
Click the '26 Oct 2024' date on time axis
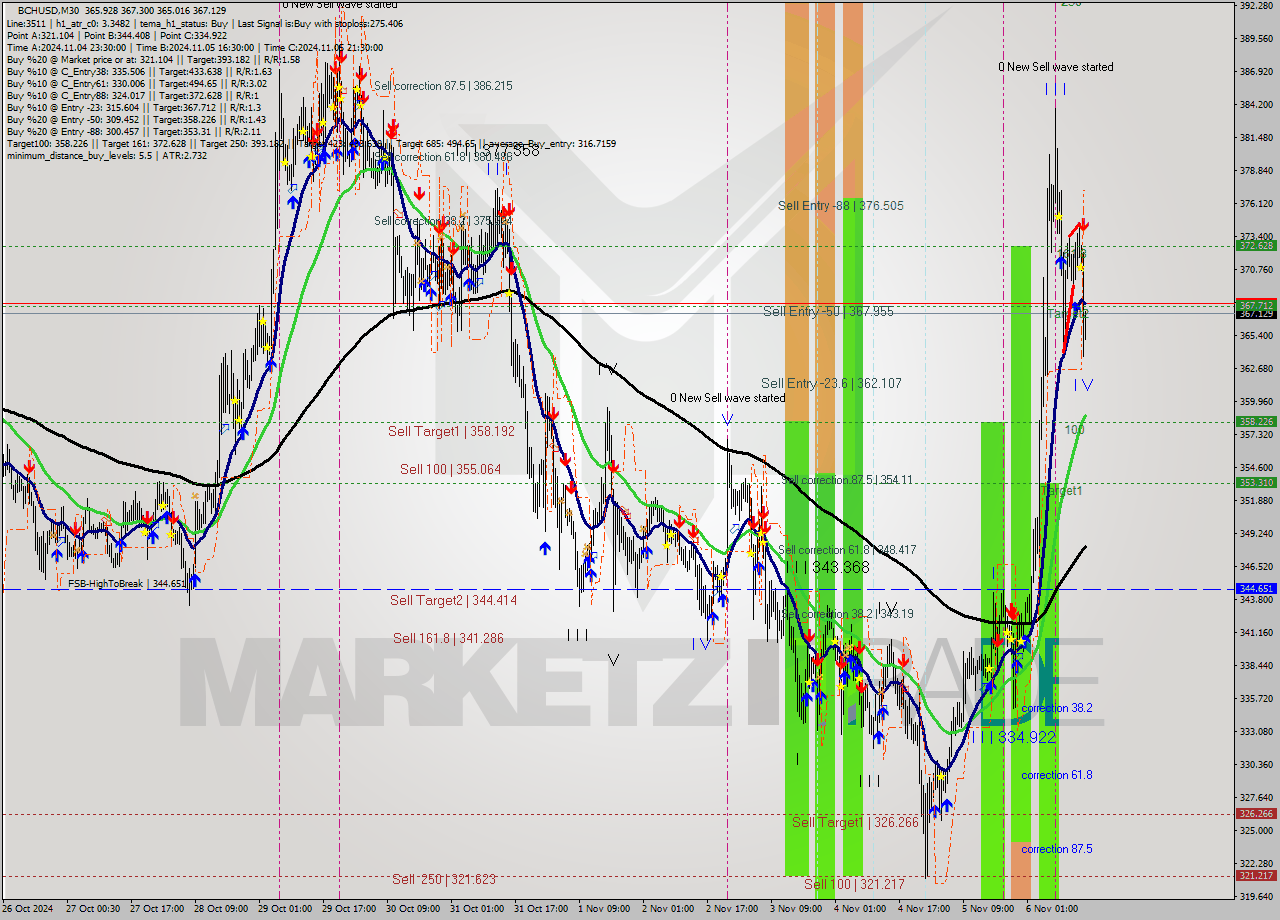[28, 909]
